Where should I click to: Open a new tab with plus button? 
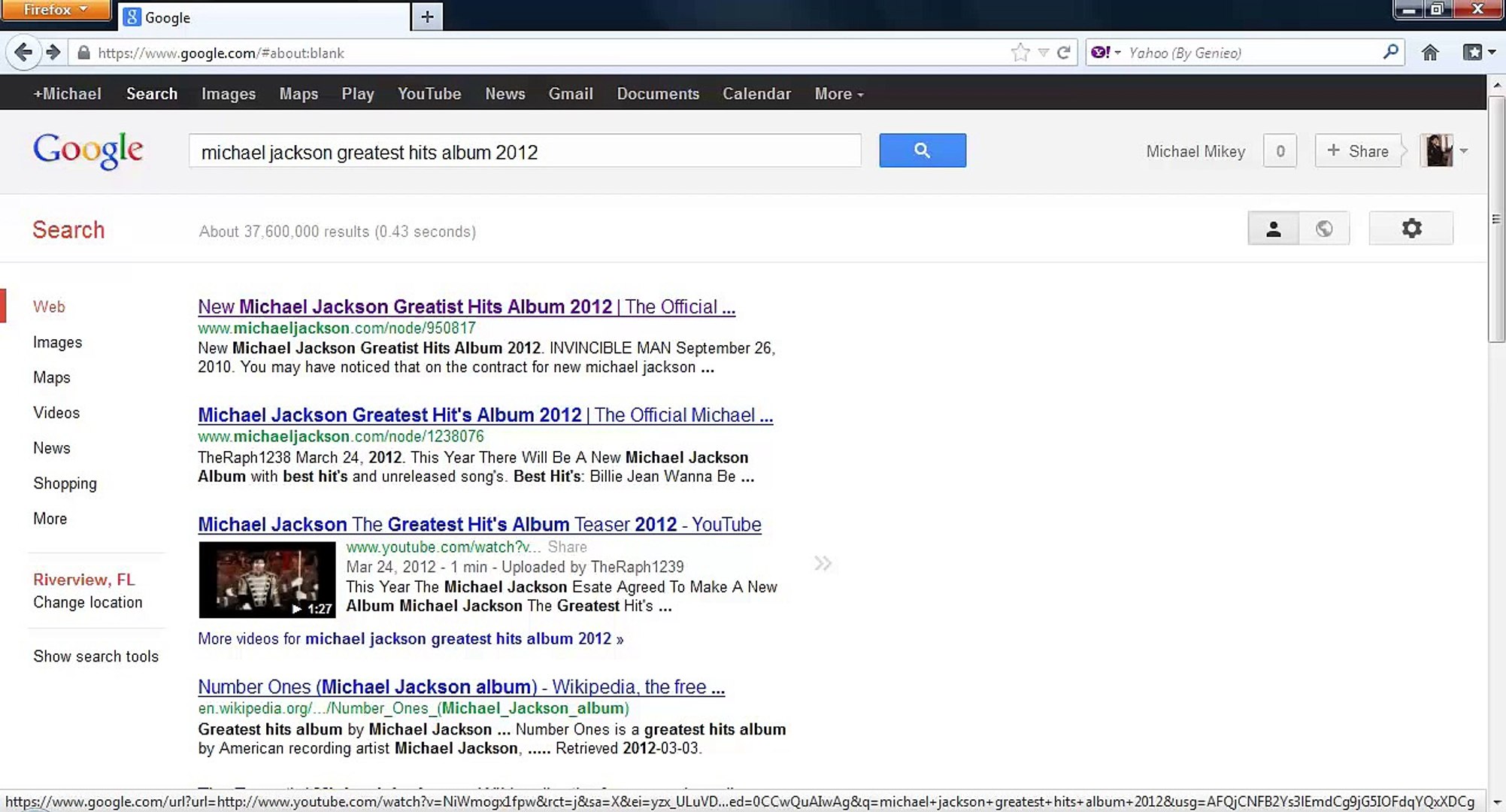click(x=427, y=17)
